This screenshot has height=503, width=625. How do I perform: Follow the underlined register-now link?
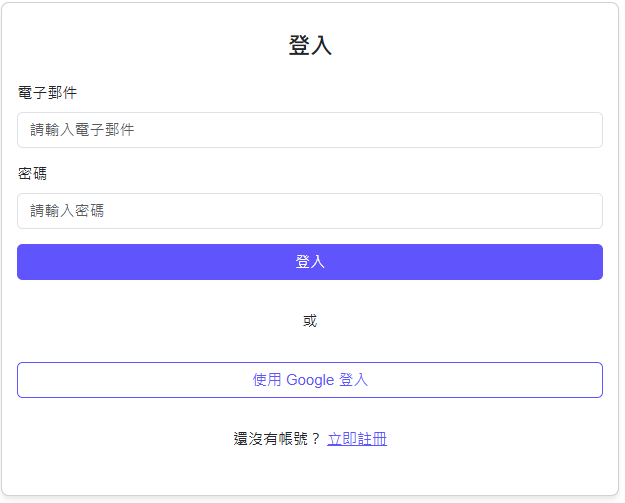tap(356, 439)
